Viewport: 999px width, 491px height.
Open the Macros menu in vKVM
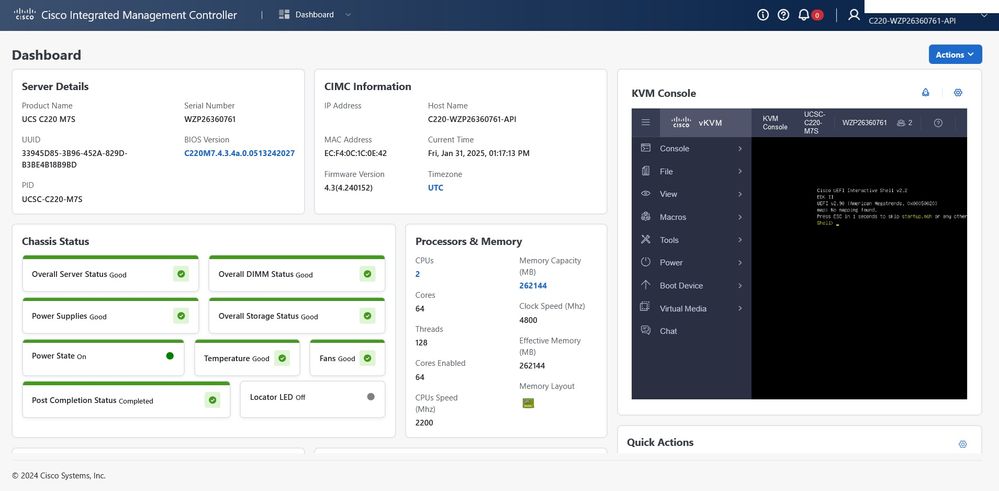pyautogui.click(x=691, y=217)
